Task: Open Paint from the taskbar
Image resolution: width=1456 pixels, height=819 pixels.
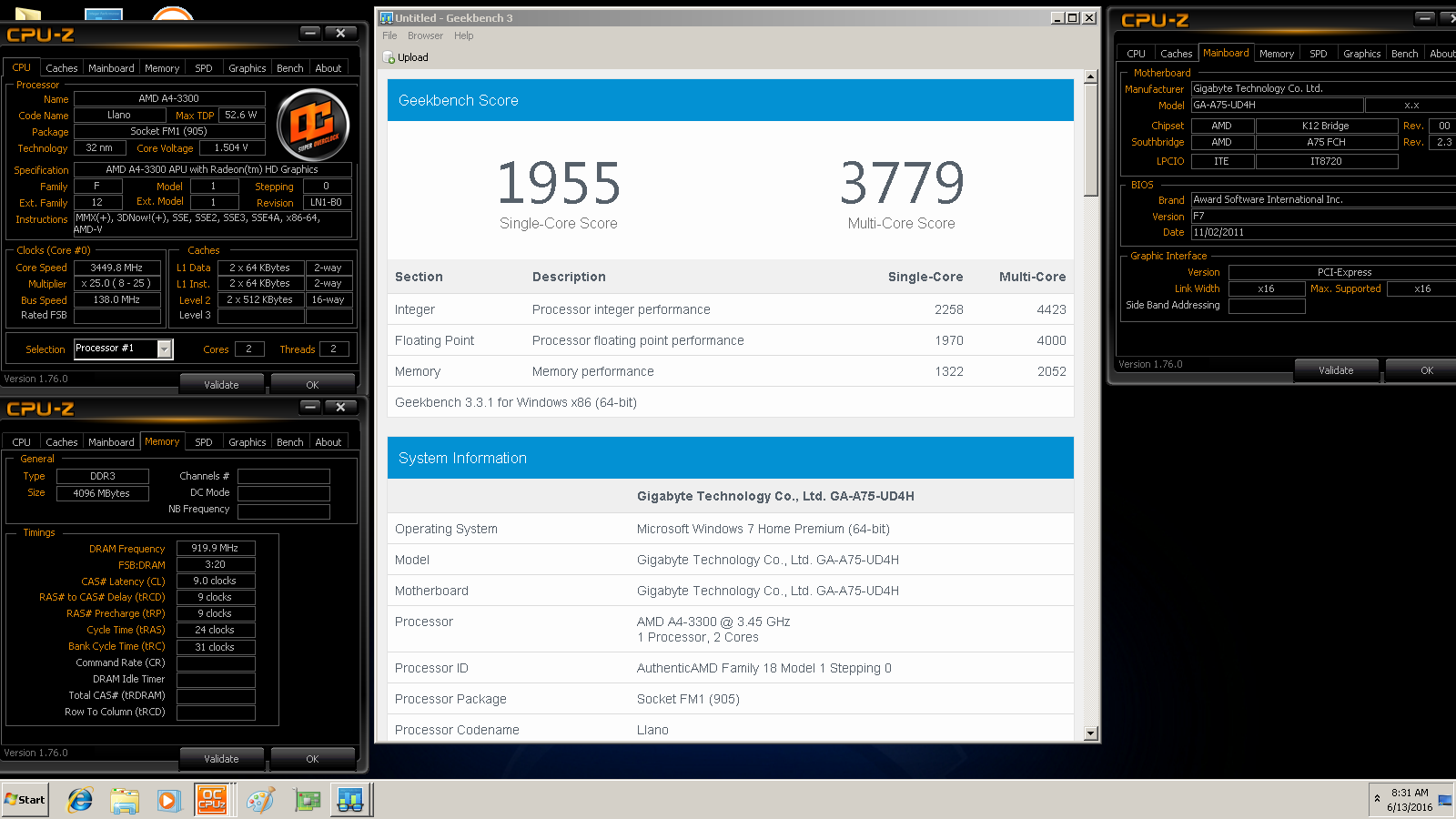Action: [x=260, y=801]
